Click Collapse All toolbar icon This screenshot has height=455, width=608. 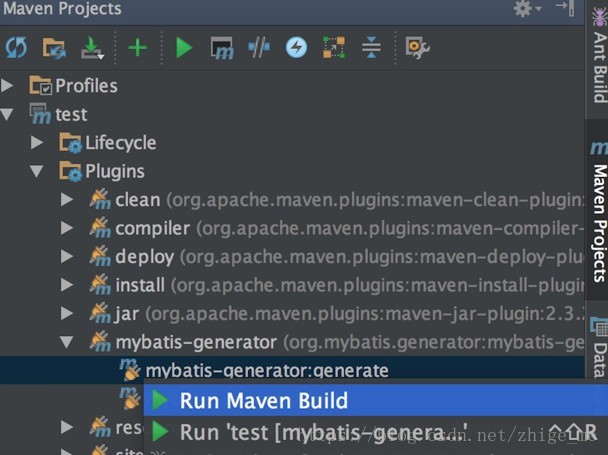[x=371, y=47]
